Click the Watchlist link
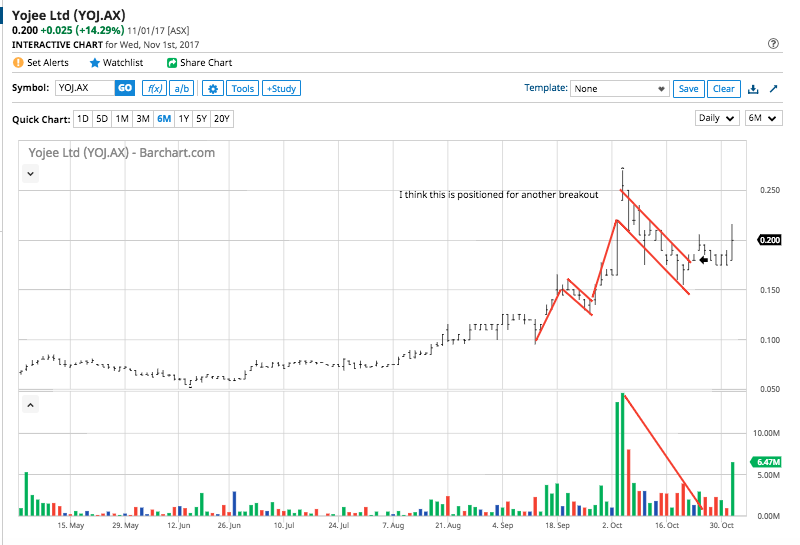This screenshot has width=800, height=545. pyautogui.click(x=123, y=63)
